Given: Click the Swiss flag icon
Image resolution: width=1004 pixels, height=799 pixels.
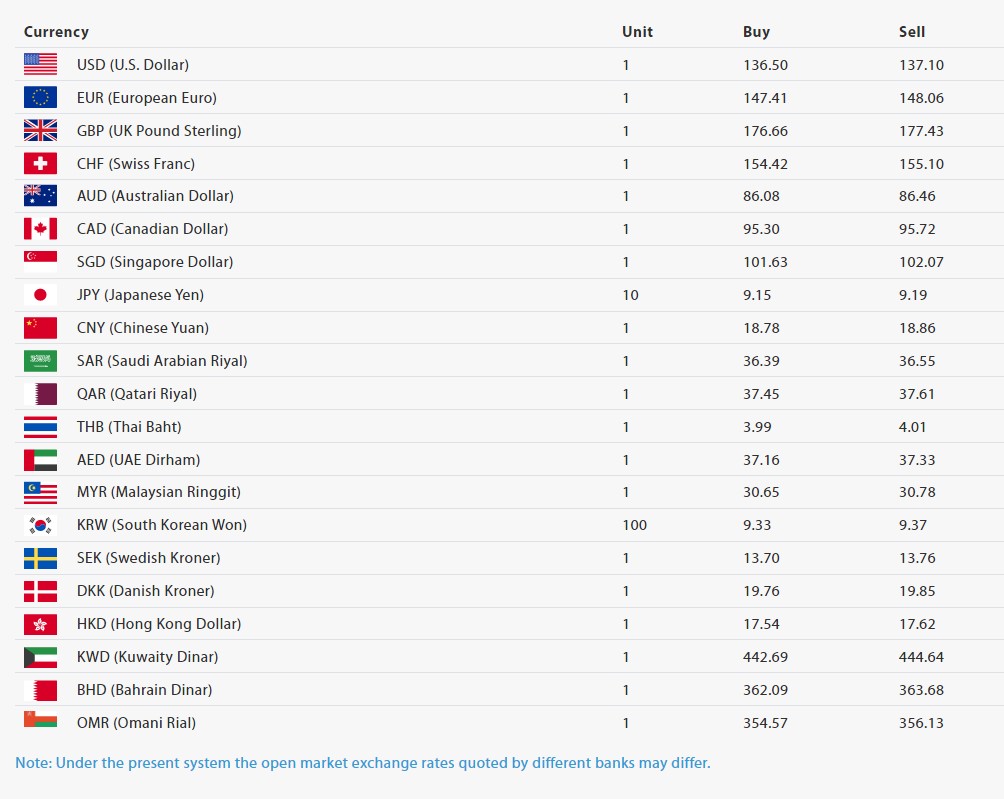Looking at the screenshot, I should (x=40, y=163).
